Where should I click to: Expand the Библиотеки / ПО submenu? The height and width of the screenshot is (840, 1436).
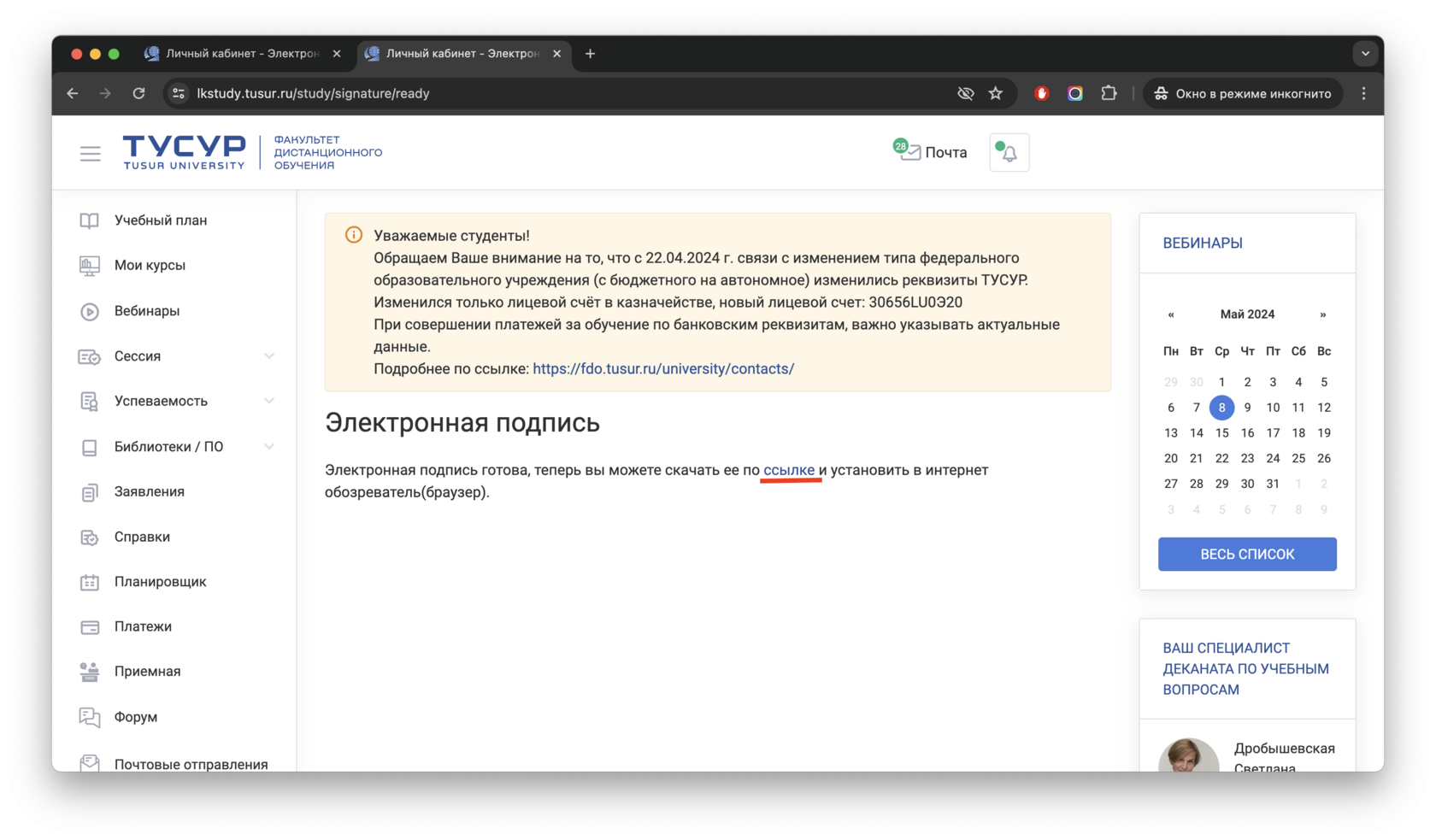coord(268,447)
